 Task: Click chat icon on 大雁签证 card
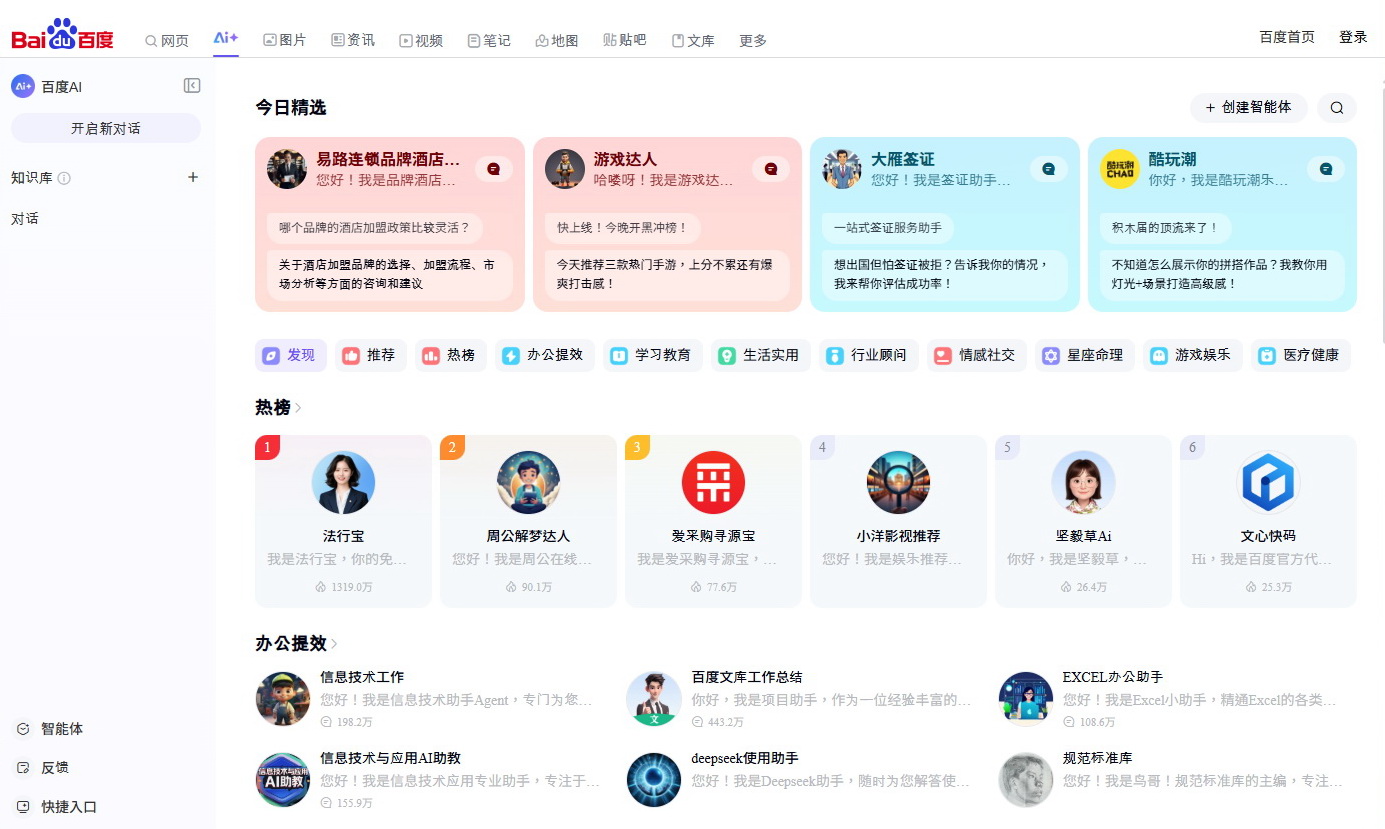[1049, 169]
